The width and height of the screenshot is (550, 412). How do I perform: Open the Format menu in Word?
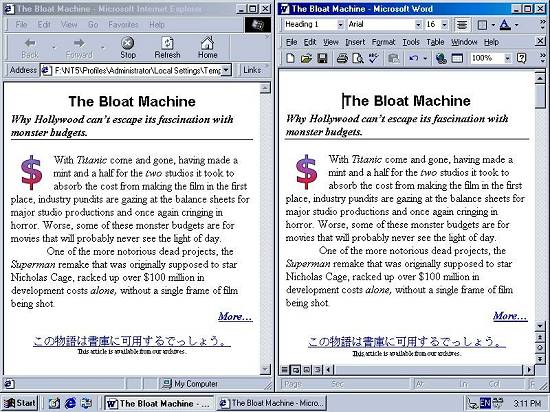pos(383,42)
